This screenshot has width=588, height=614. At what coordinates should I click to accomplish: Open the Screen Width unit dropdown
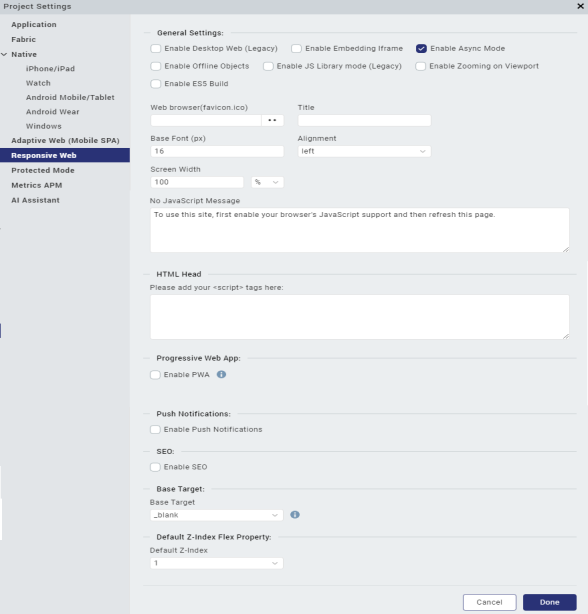click(267, 182)
